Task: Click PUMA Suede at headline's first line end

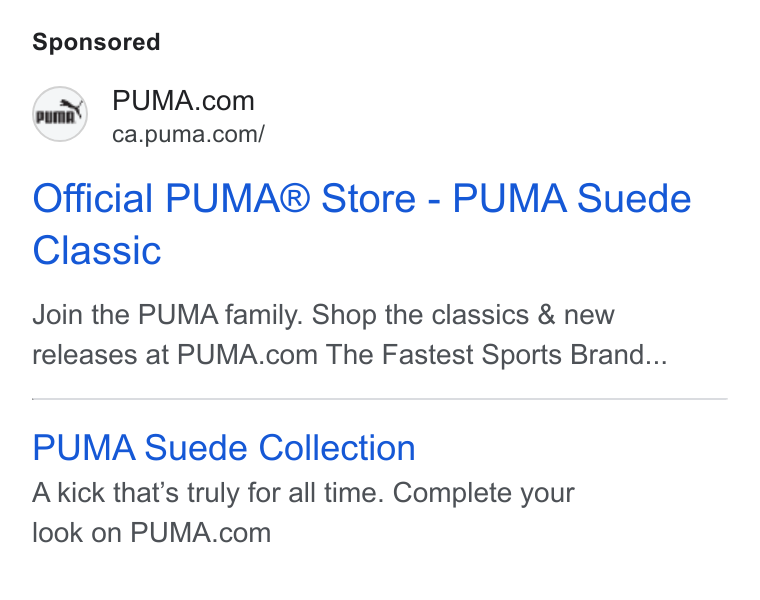Action: [x=572, y=198]
